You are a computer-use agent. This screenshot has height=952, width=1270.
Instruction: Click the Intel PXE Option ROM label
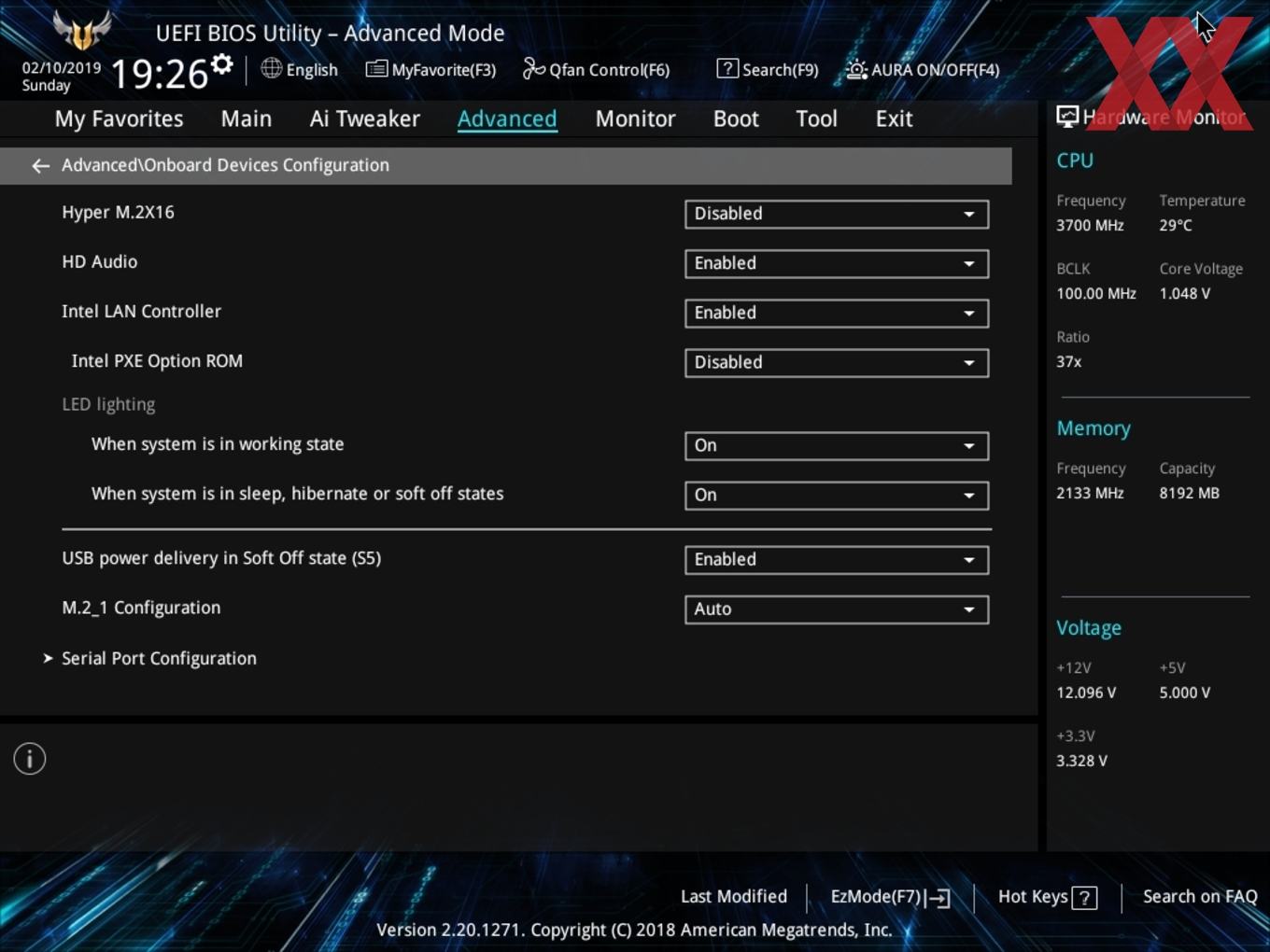(x=157, y=360)
